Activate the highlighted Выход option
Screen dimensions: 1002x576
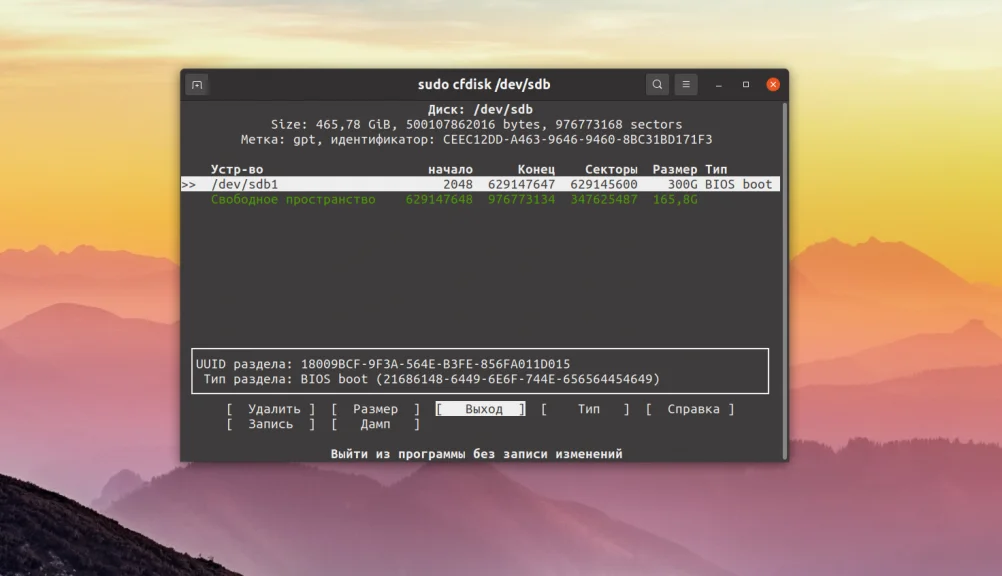pos(478,408)
